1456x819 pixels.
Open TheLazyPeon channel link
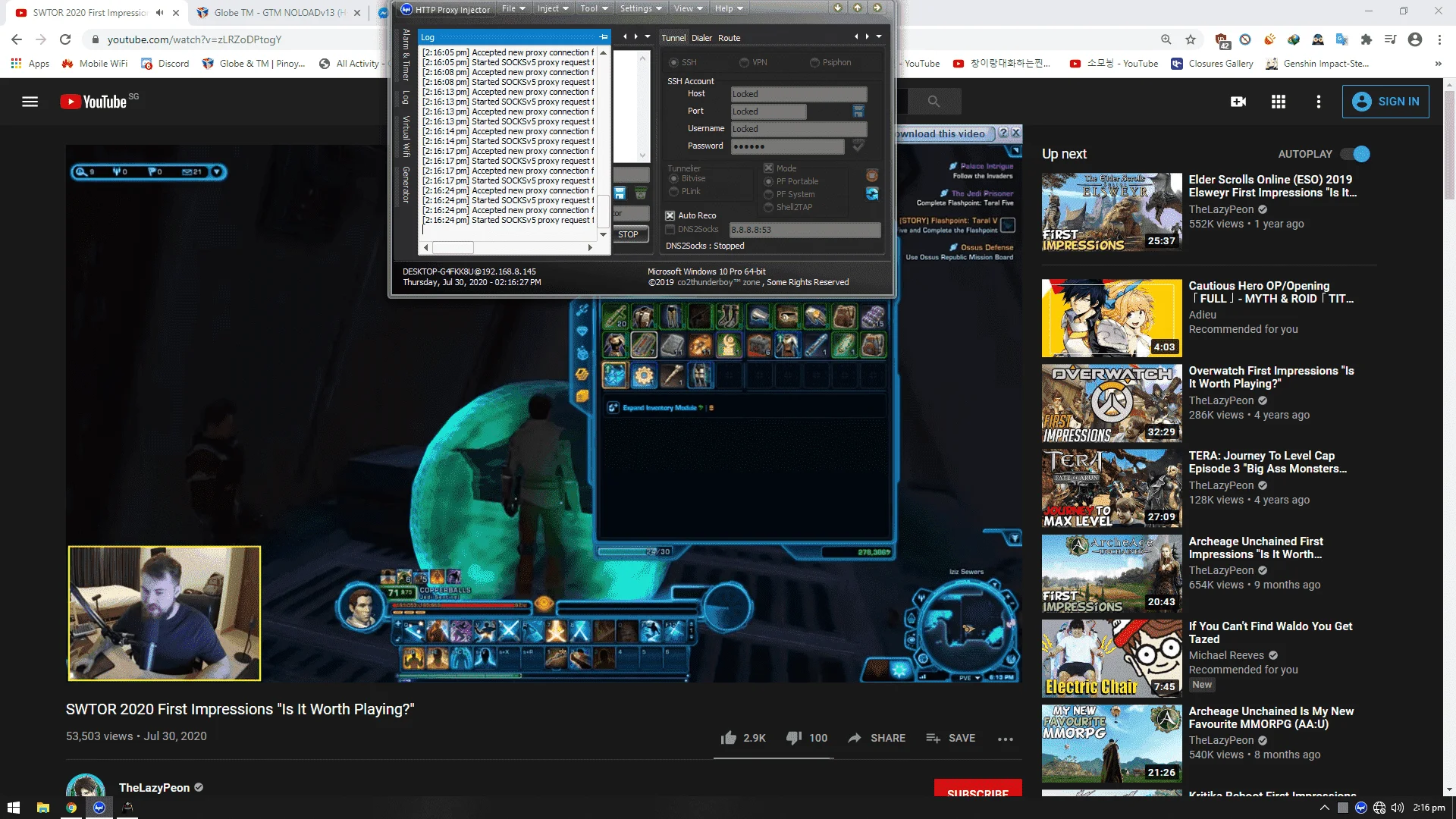click(x=154, y=788)
